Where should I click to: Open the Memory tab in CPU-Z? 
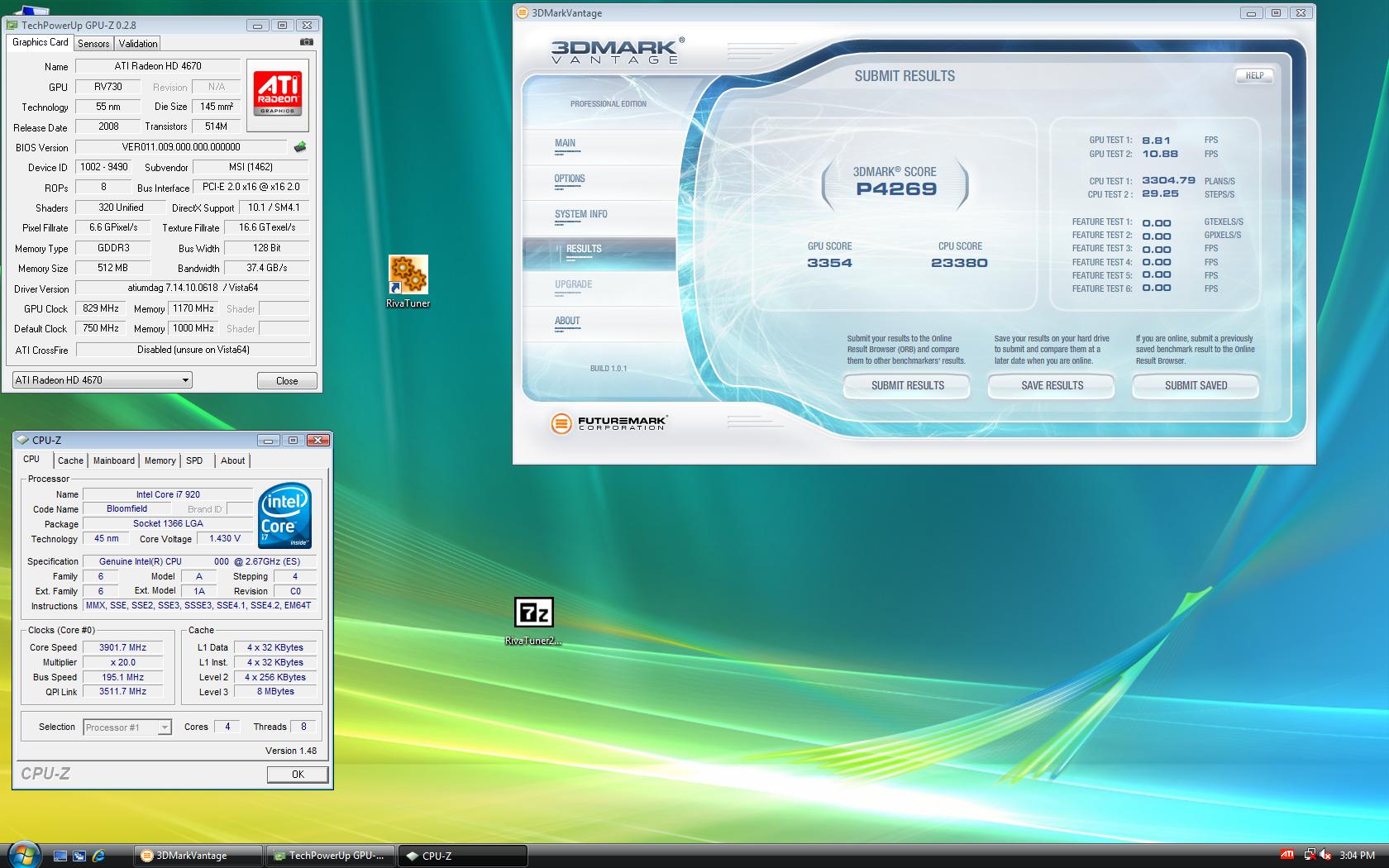coord(160,460)
